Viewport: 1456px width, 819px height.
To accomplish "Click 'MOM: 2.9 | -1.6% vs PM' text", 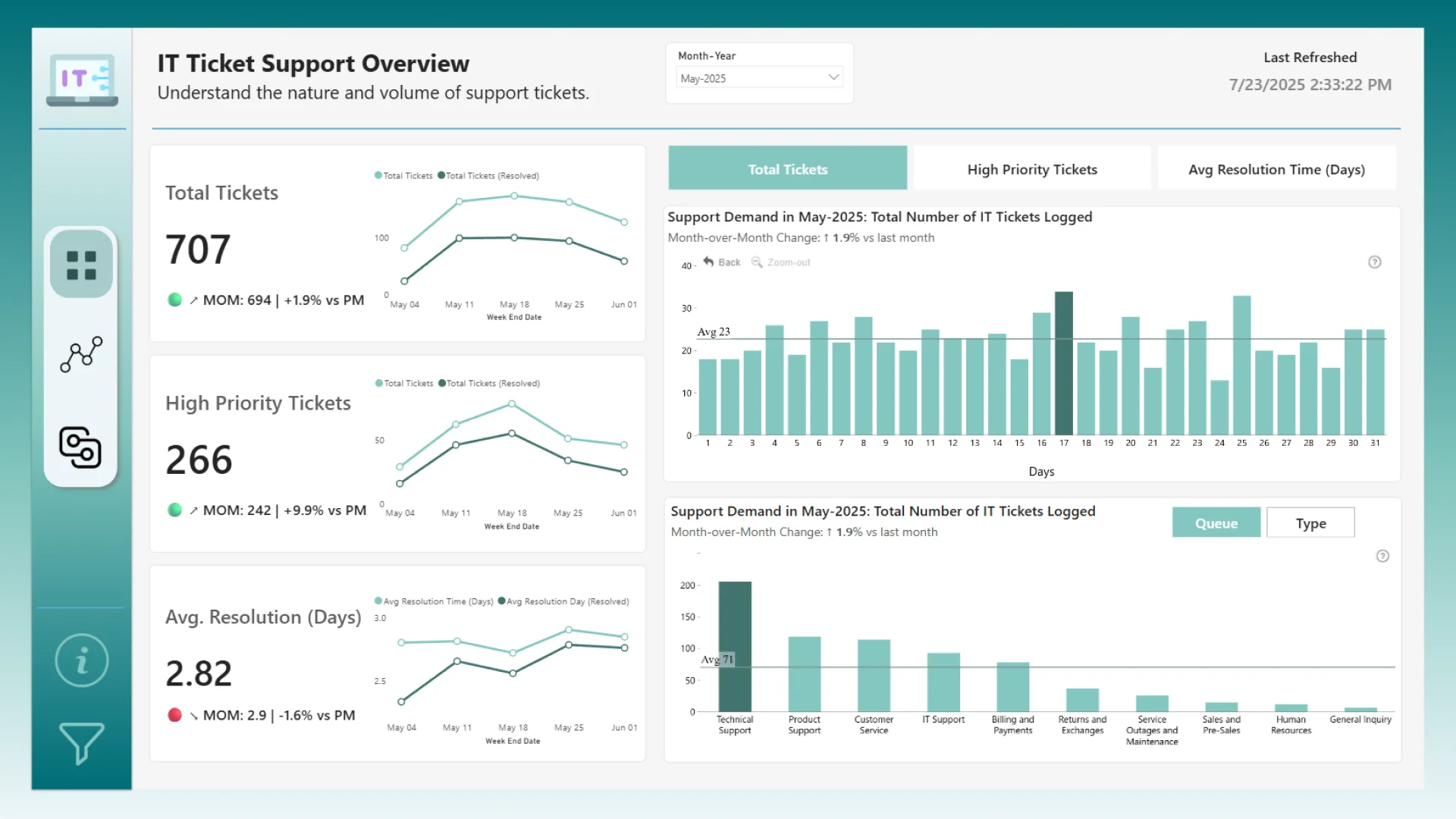I will tap(279, 715).
